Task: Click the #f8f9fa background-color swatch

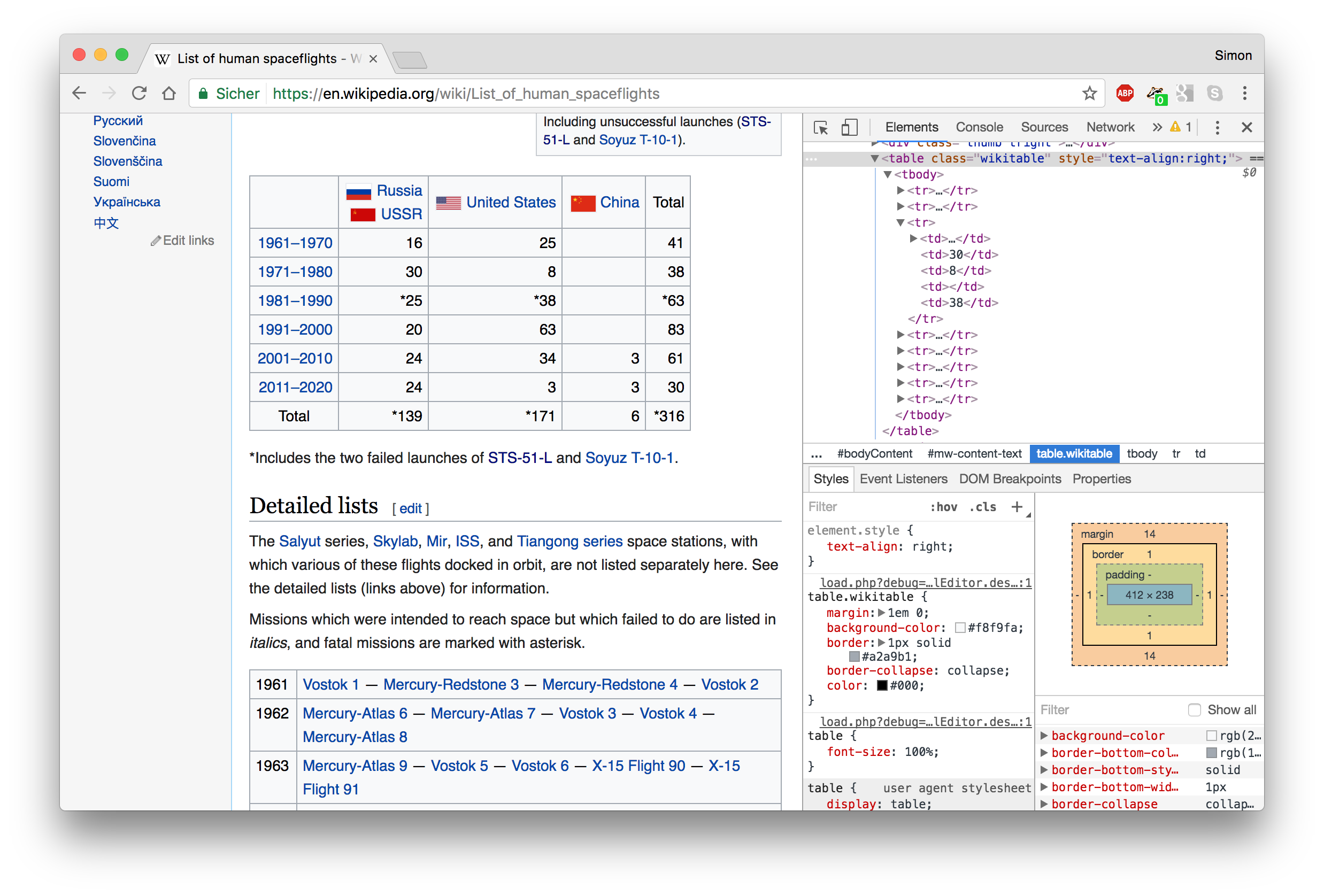Action: coord(960,628)
